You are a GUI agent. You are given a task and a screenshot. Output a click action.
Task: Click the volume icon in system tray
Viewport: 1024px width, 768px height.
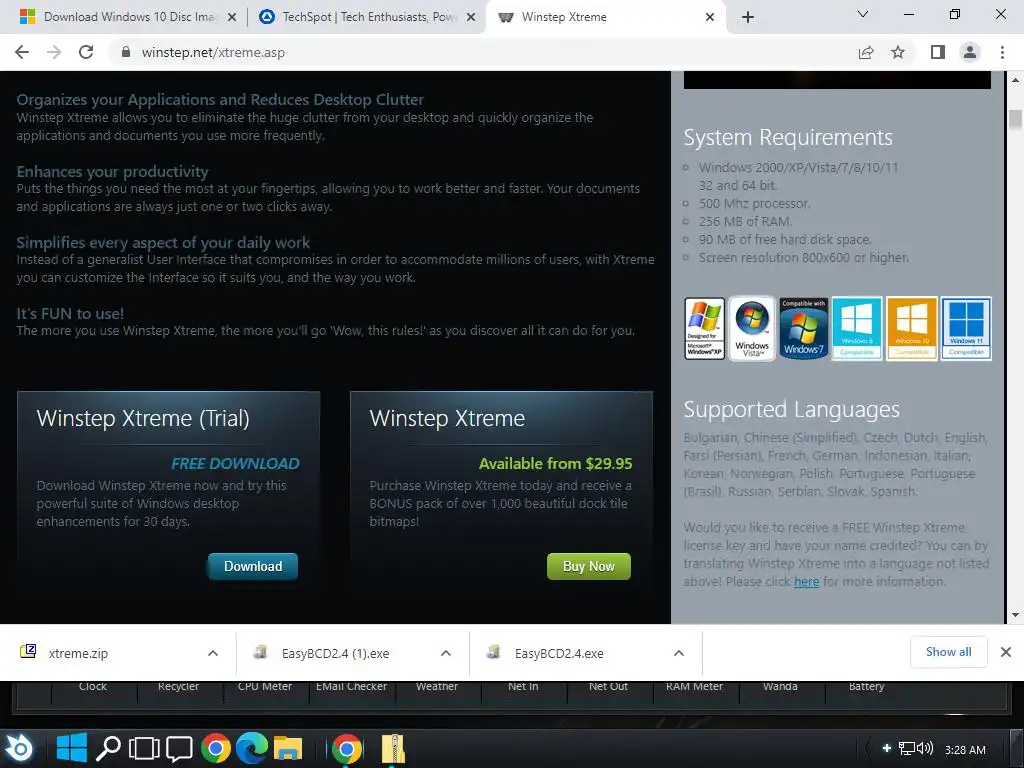(x=925, y=748)
